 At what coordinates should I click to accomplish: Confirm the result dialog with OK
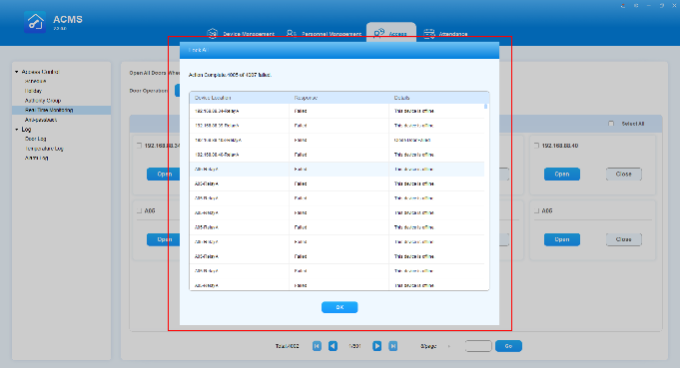tap(340, 307)
